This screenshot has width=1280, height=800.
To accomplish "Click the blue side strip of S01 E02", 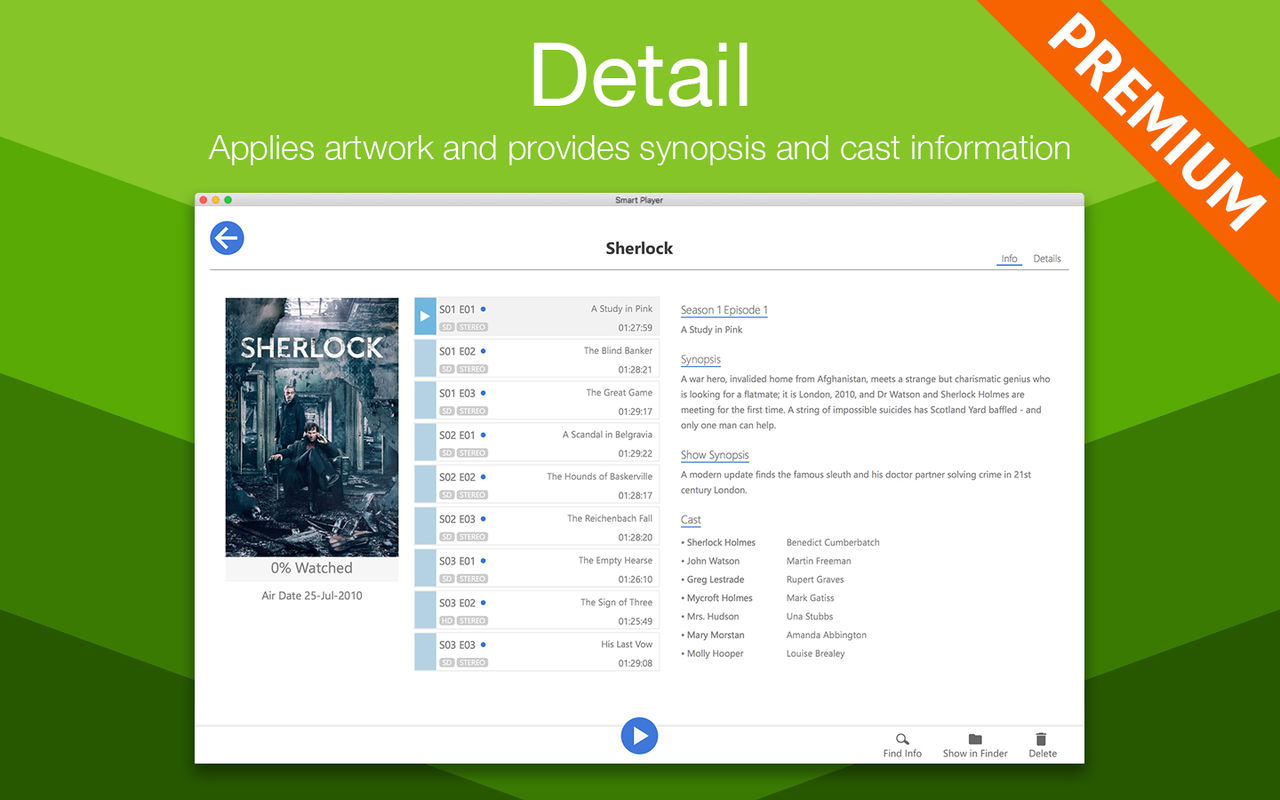I will point(425,358).
